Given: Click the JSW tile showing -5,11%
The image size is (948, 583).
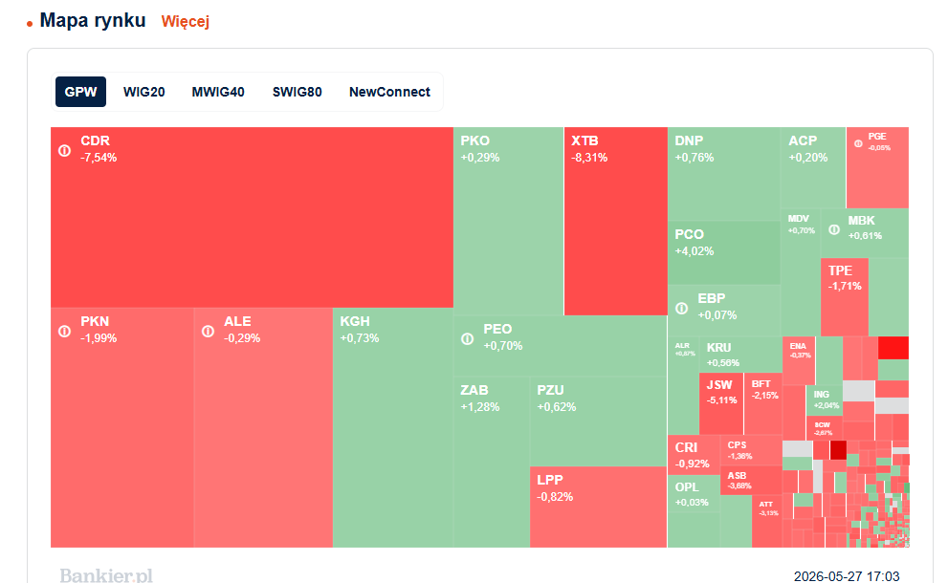Looking at the screenshot, I should click(721, 403).
